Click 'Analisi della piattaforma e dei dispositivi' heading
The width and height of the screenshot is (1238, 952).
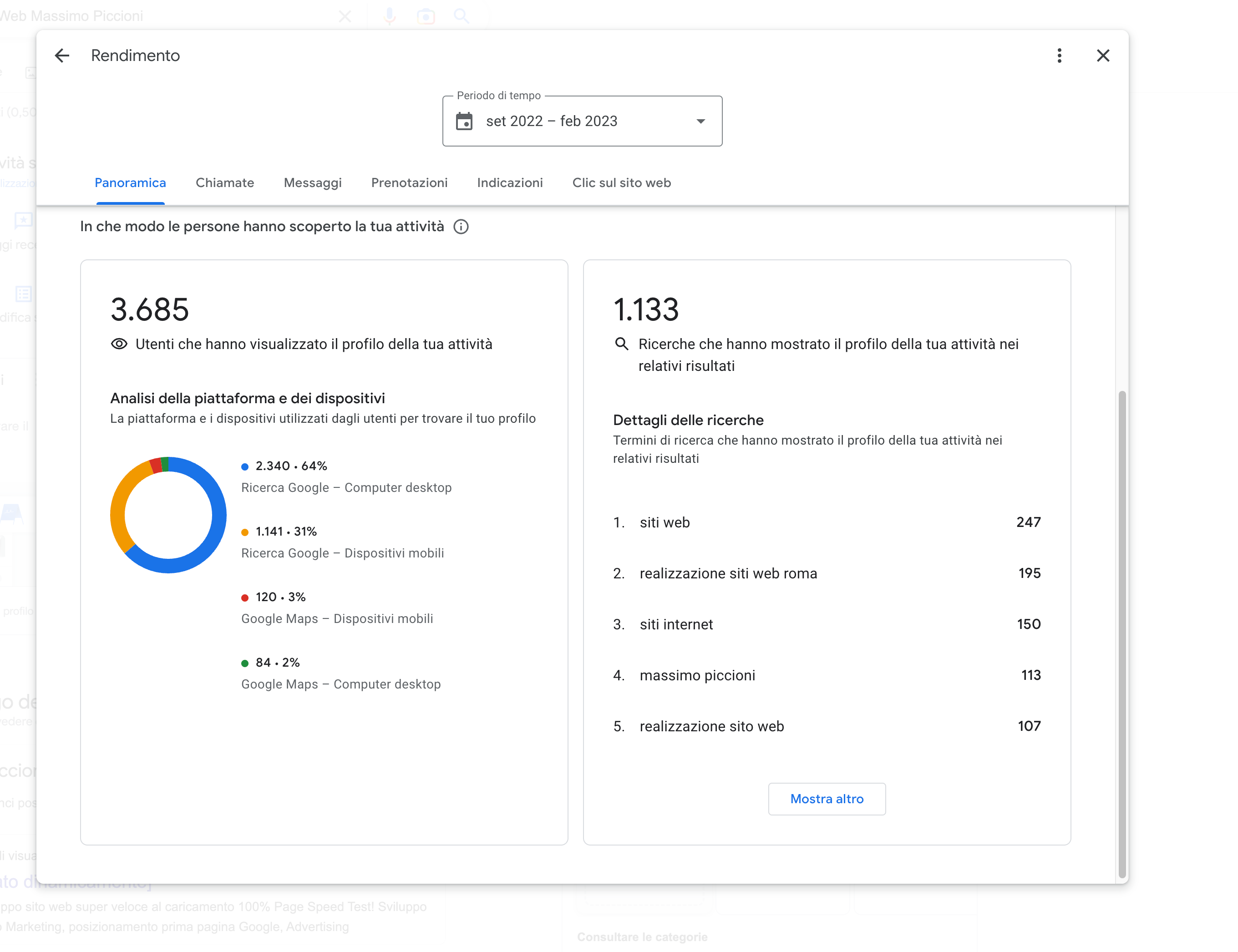248,398
